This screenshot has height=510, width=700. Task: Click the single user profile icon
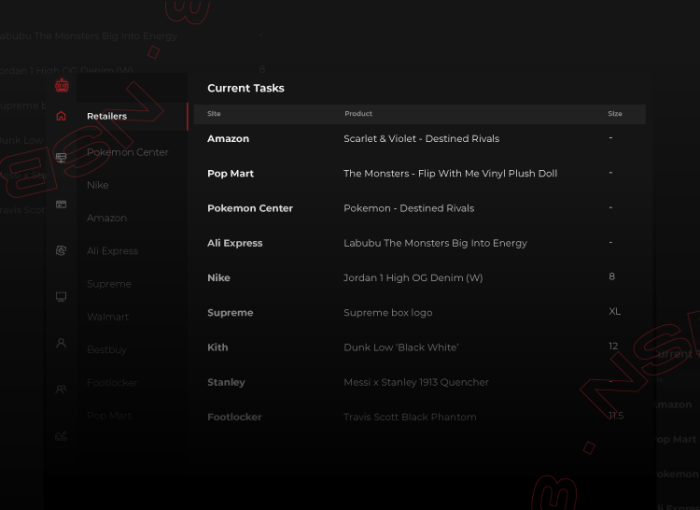(x=61, y=343)
